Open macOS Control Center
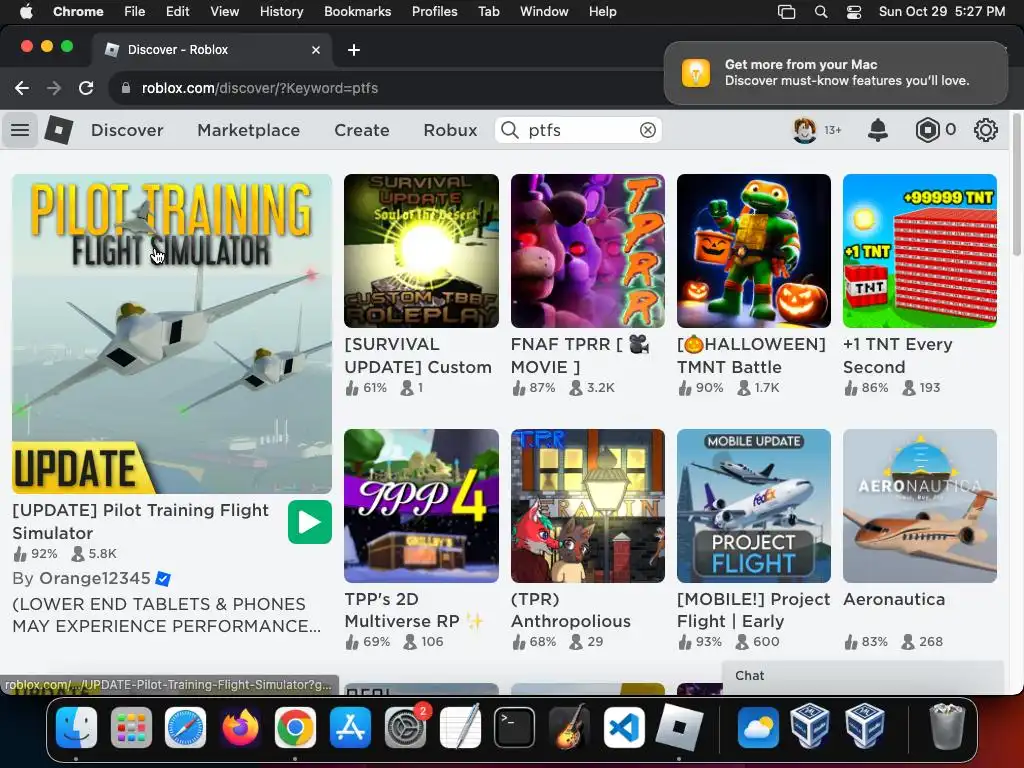 (854, 12)
